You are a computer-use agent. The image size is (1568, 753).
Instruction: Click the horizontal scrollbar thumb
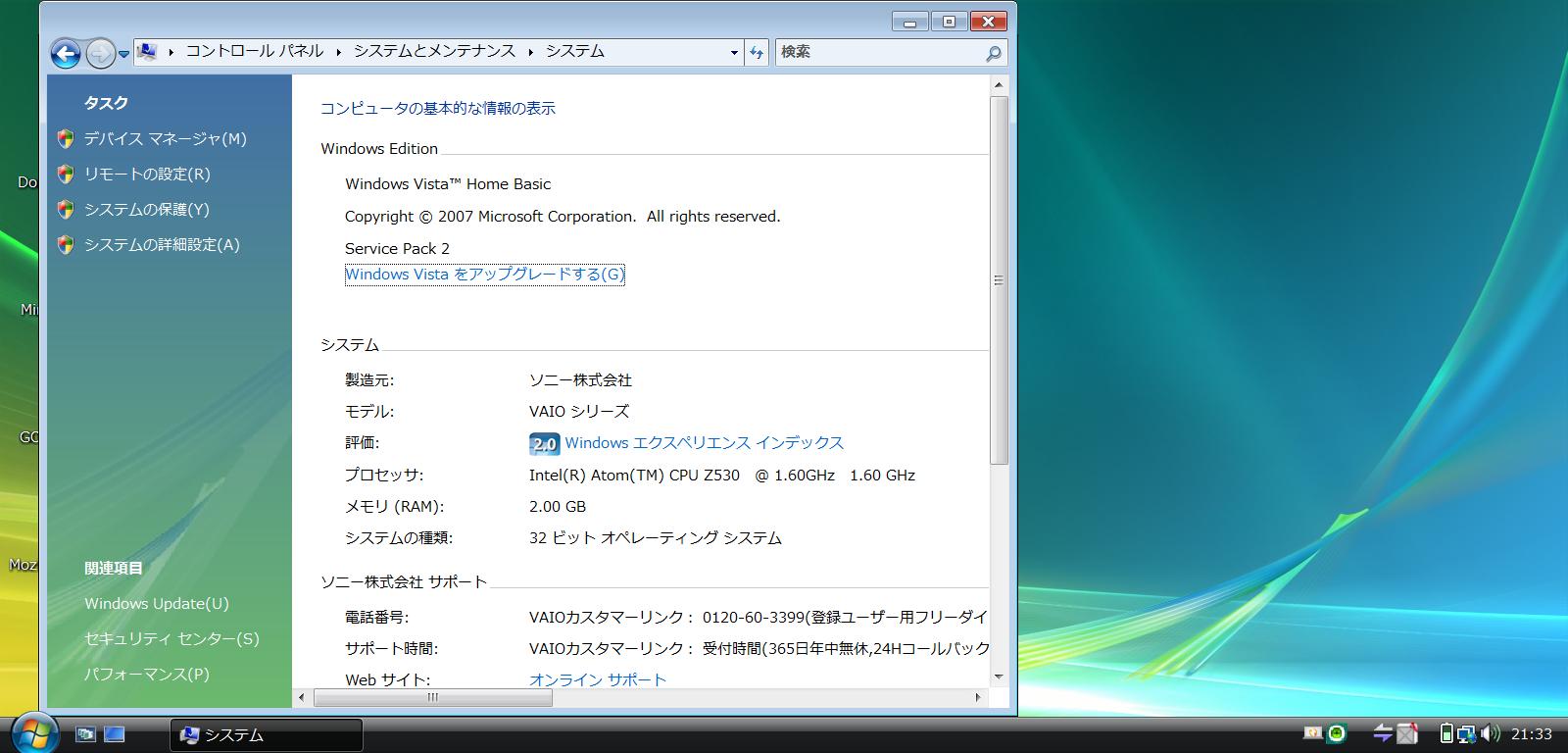coord(432,697)
